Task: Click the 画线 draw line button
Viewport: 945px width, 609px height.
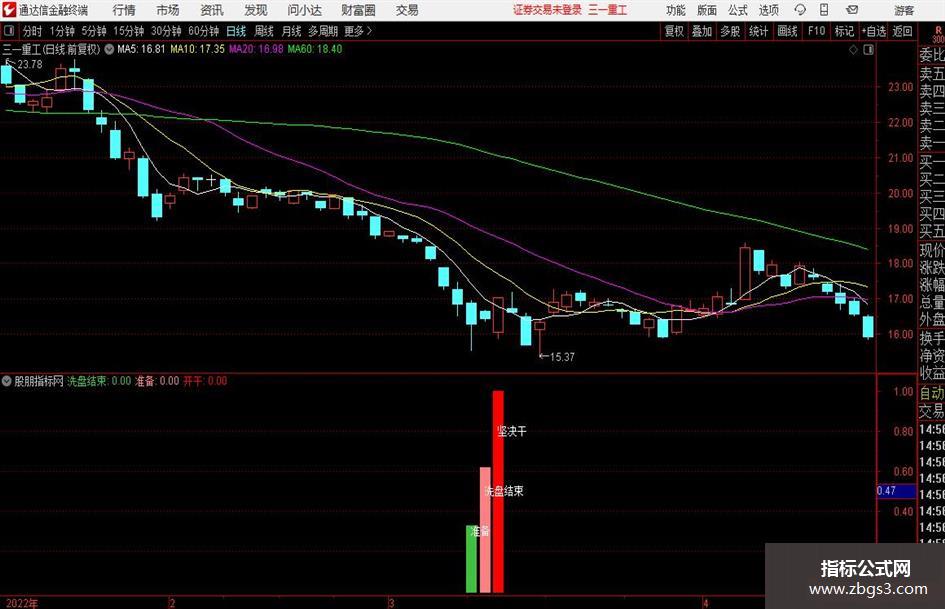Action: point(787,31)
